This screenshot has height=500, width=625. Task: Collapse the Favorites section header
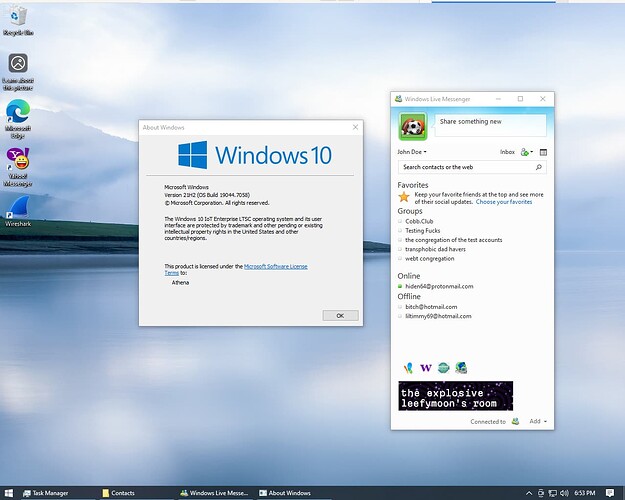[413, 185]
